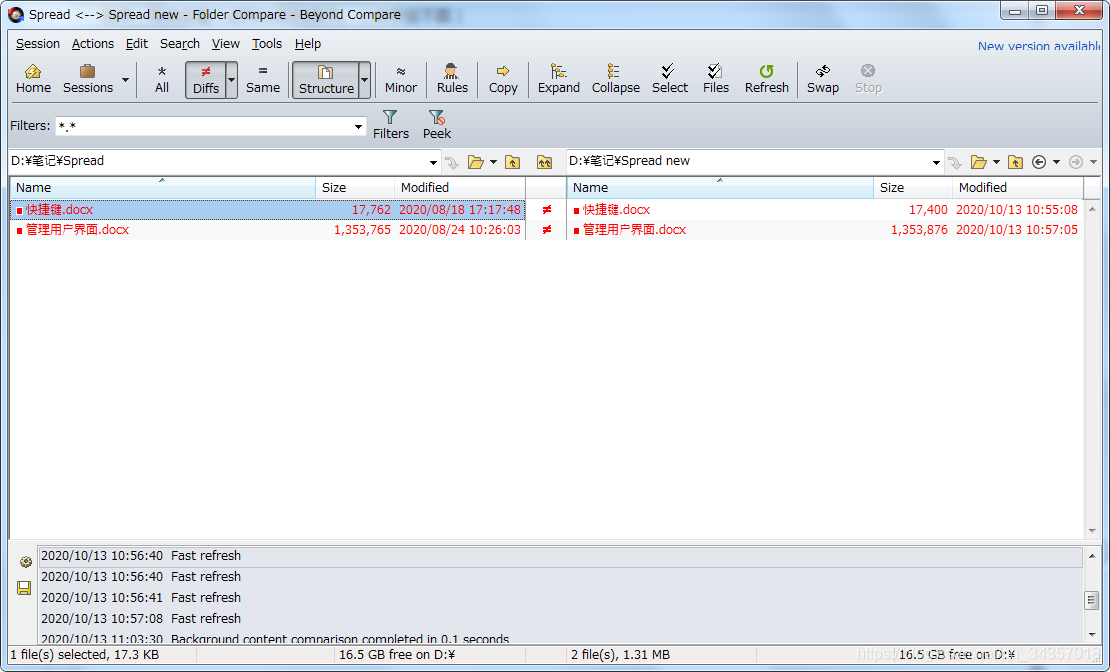Open the right folder path history dropdown
Image resolution: width=1110 pixels, height=672 pixels.
click(936, 162)
